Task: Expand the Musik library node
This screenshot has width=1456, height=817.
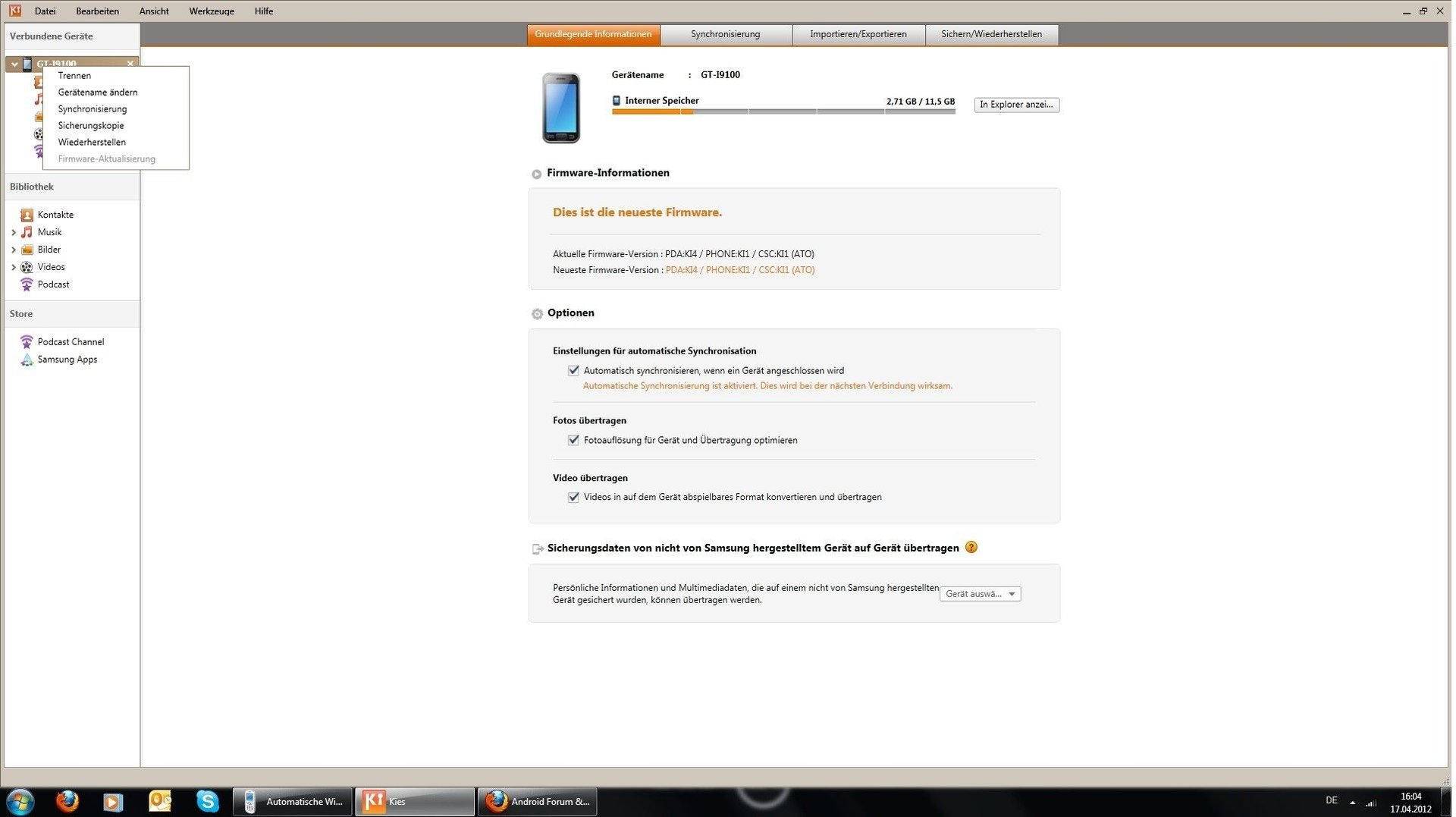Action: point(14,232)
